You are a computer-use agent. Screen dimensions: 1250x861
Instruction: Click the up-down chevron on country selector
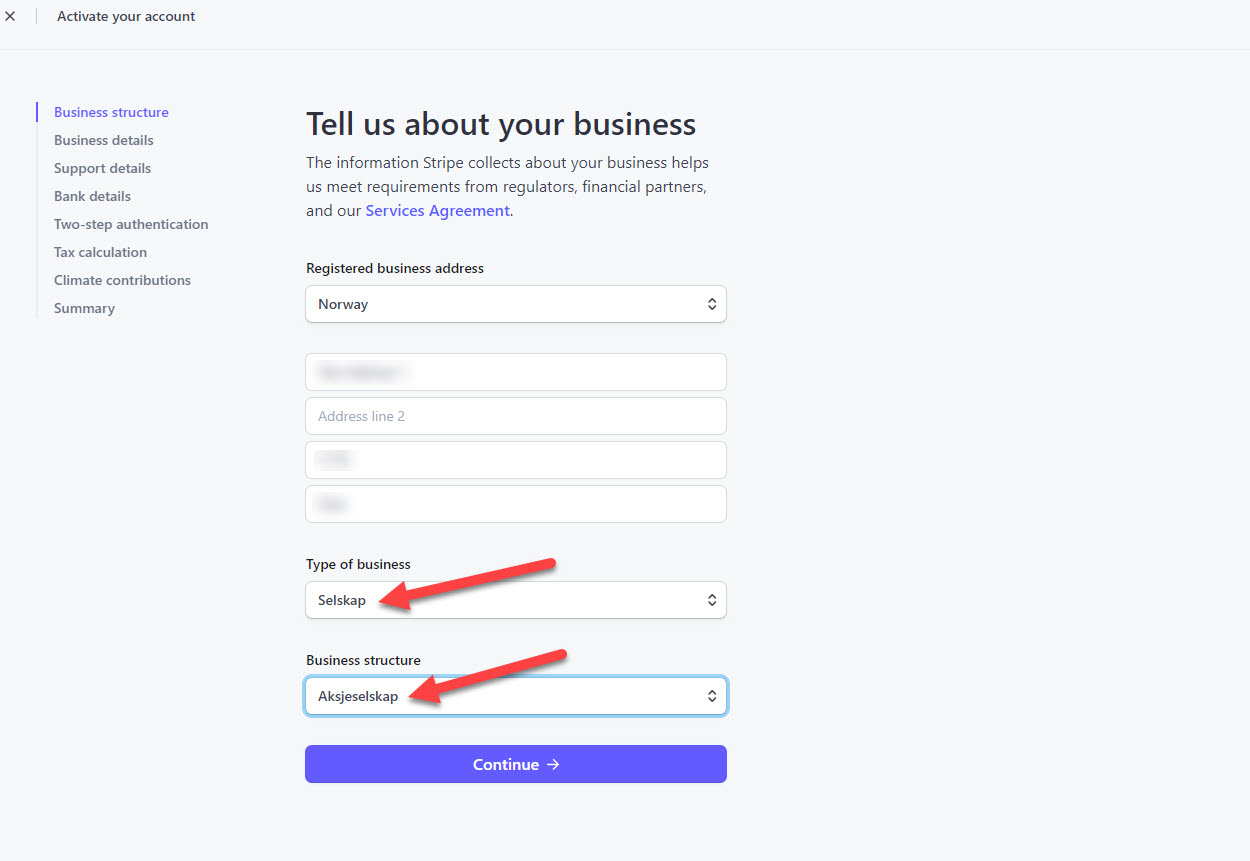pos(712,304)
